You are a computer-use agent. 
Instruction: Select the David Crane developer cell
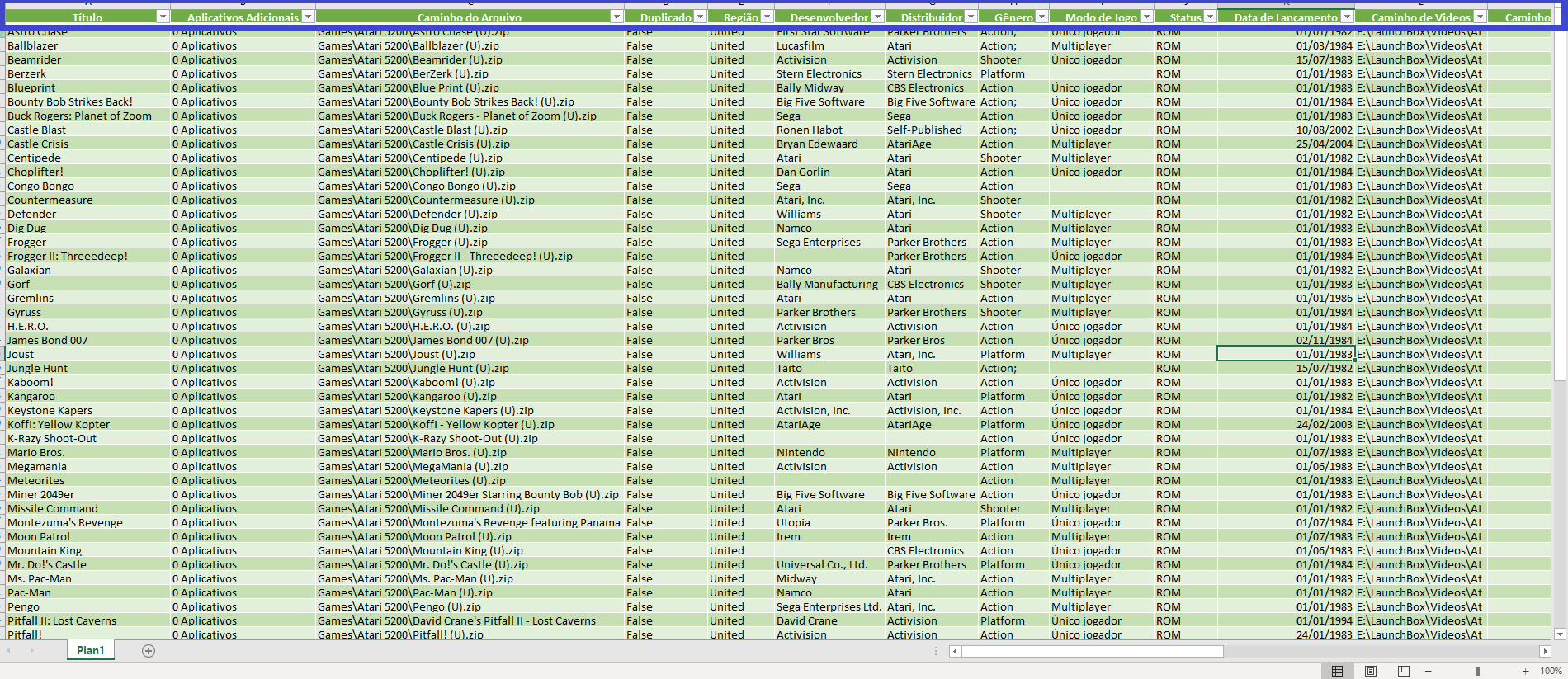(x=829, y=620)
